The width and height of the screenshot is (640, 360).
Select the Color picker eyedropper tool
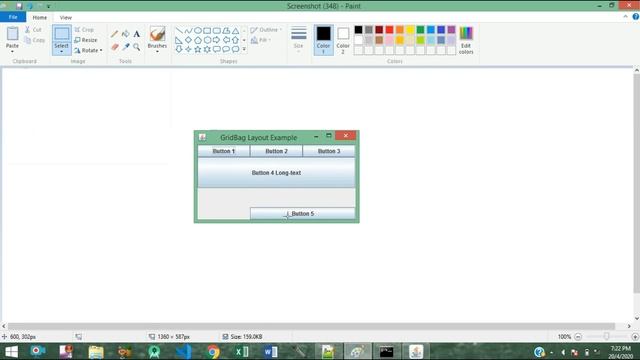[126, 47]
